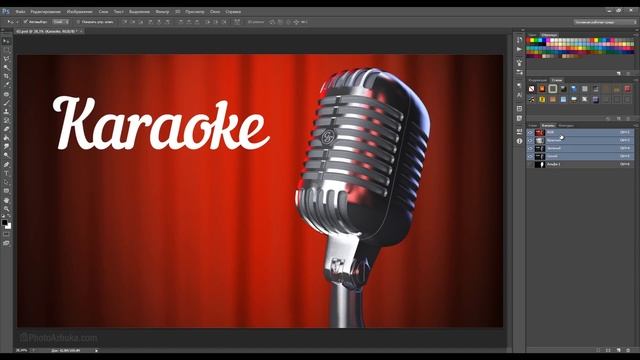
Task: Select the Path Selection tool
Action: [x=6, y=182]
